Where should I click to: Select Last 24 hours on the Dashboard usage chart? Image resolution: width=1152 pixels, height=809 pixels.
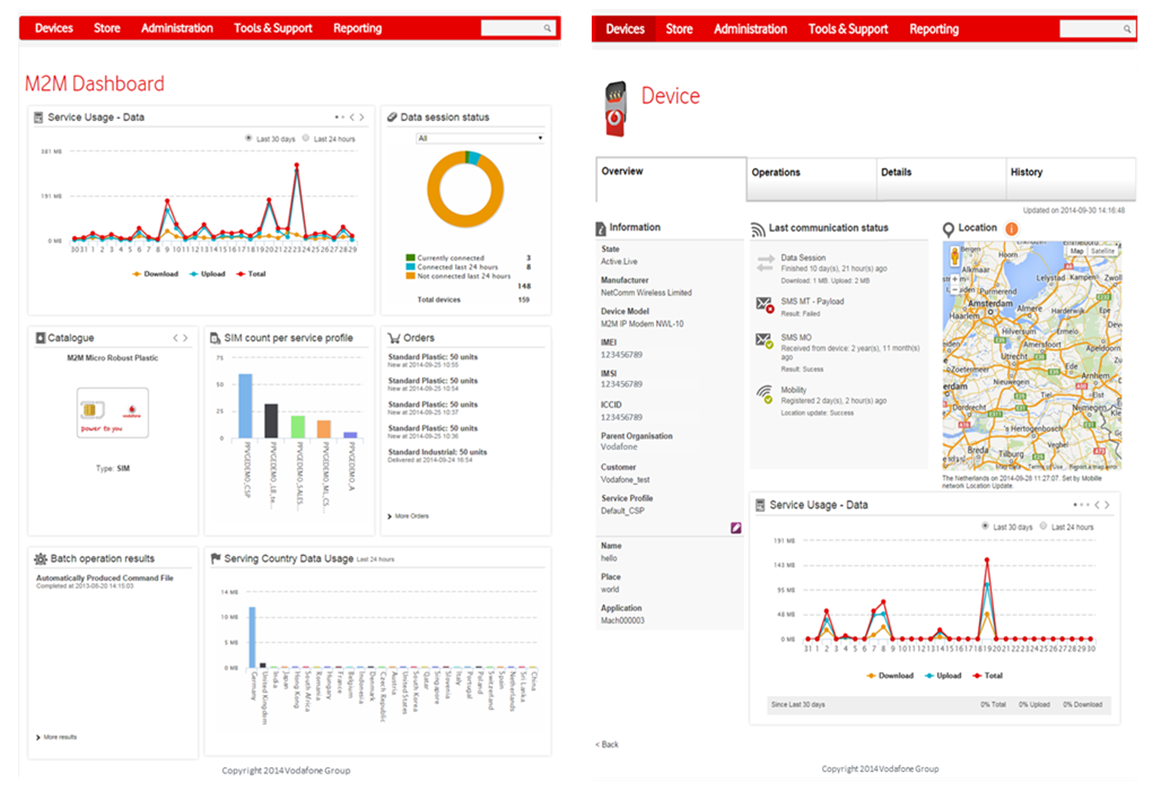pos(306,138)
